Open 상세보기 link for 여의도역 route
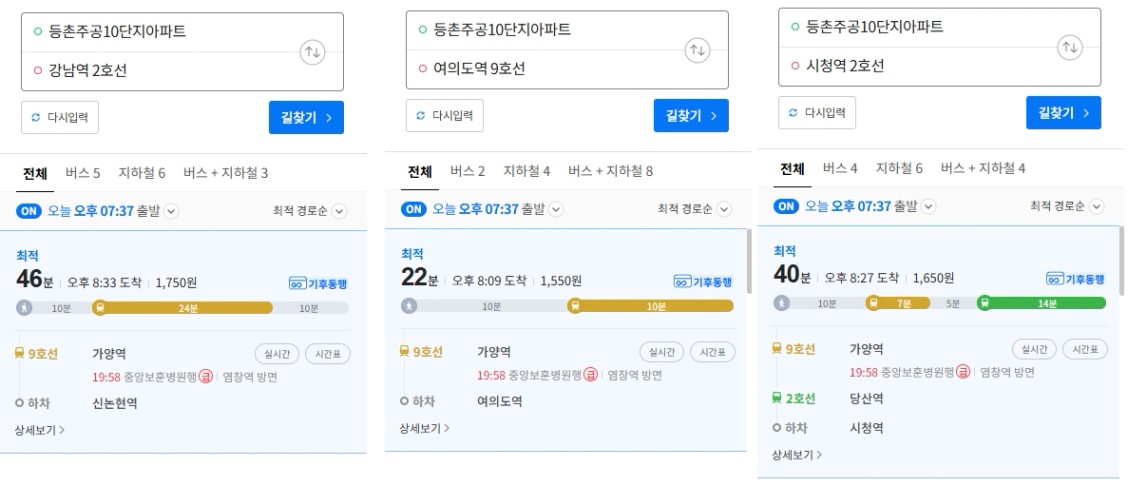This screenshot has width=1128, height=486. tap(424, 428)
